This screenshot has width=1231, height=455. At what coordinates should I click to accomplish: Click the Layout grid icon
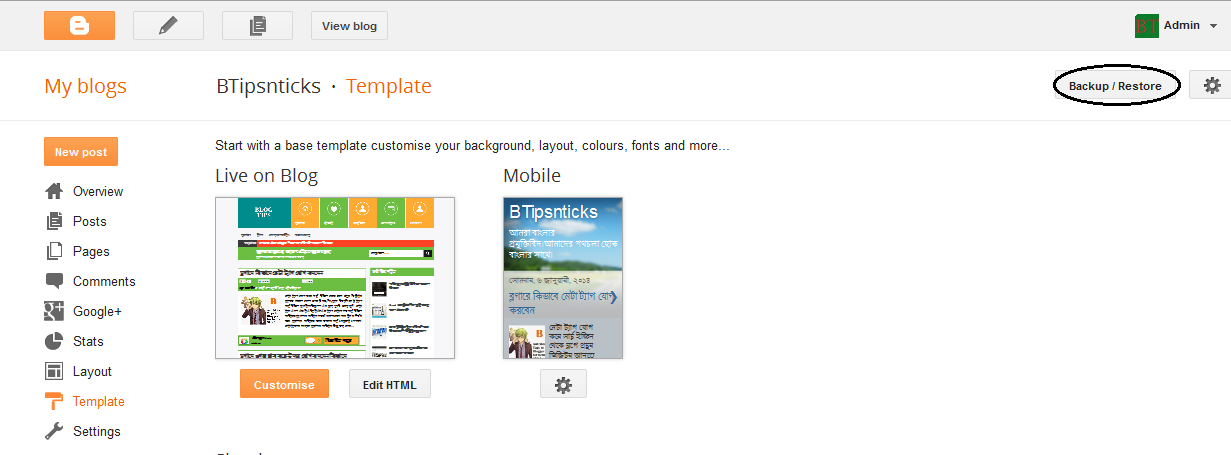click(x=54, y=371)
